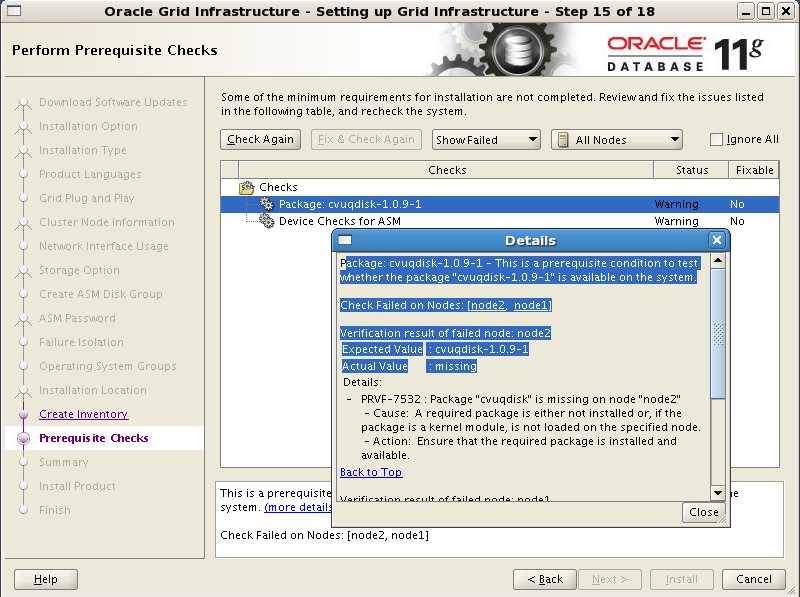Select the Device Checks for ASM row
This screenshot has width=800, height=597.
[x=500, y=221]
